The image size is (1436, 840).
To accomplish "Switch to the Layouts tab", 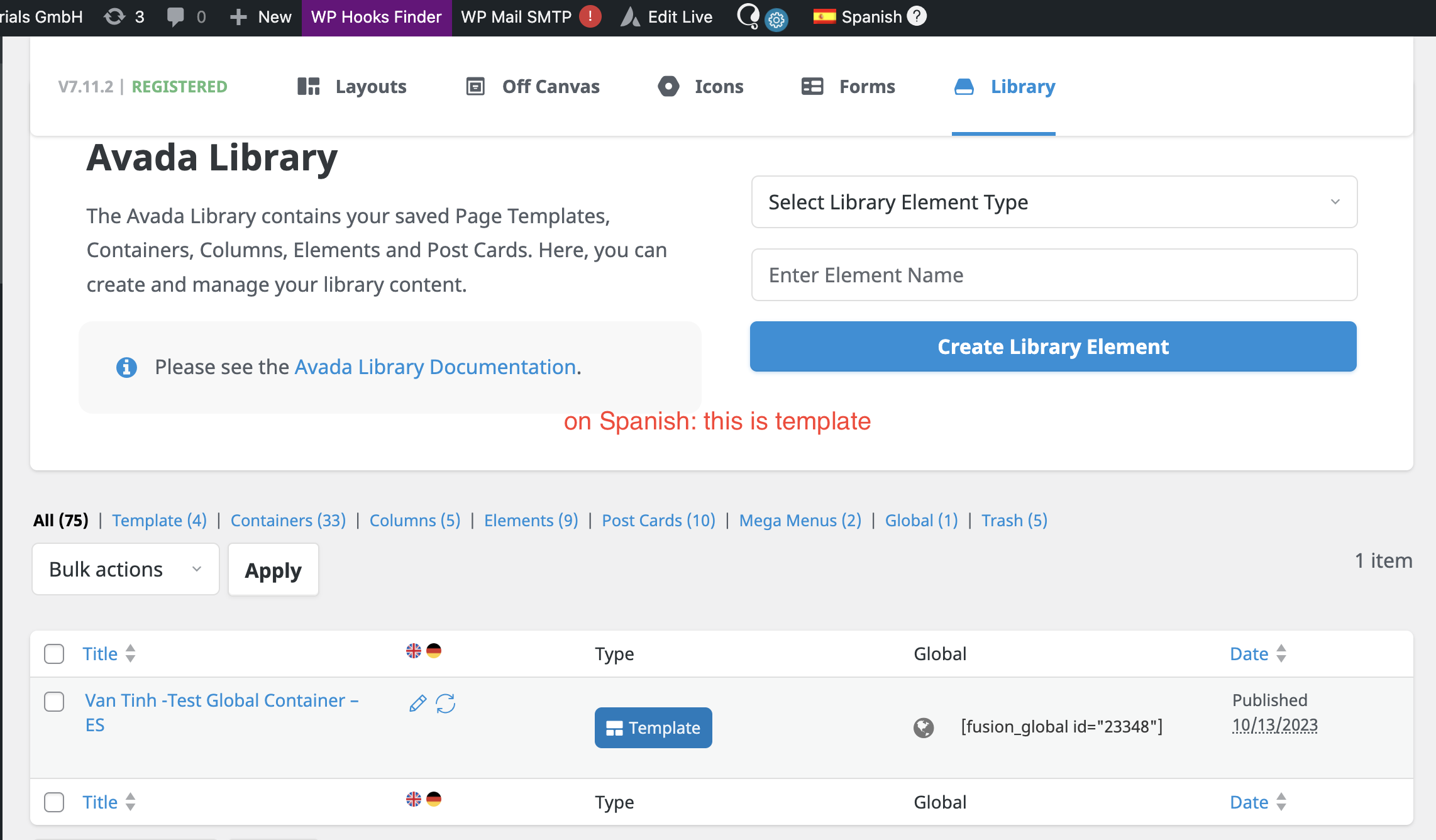I will tap(352, 86).
